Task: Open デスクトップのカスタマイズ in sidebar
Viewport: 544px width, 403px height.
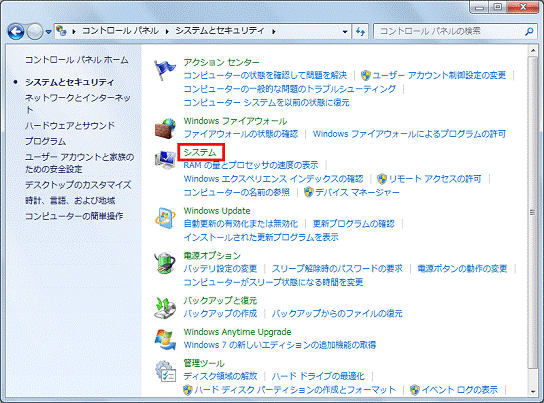Action: click(78, 185)
